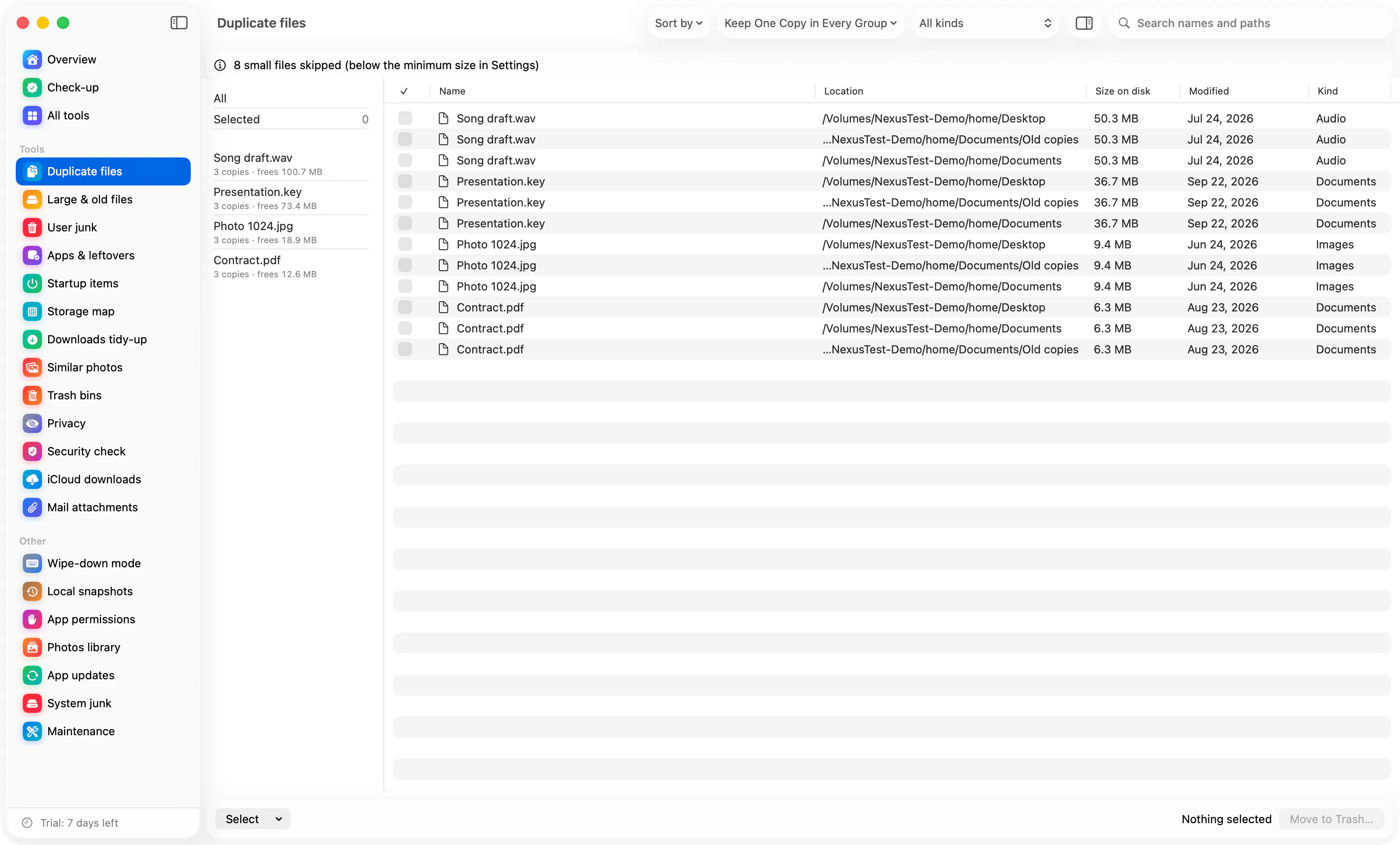Check the Song draft.wav Desktop copy checkbox
The image size is (1400, 845).
pyautogui.click(x=405, y=118)
